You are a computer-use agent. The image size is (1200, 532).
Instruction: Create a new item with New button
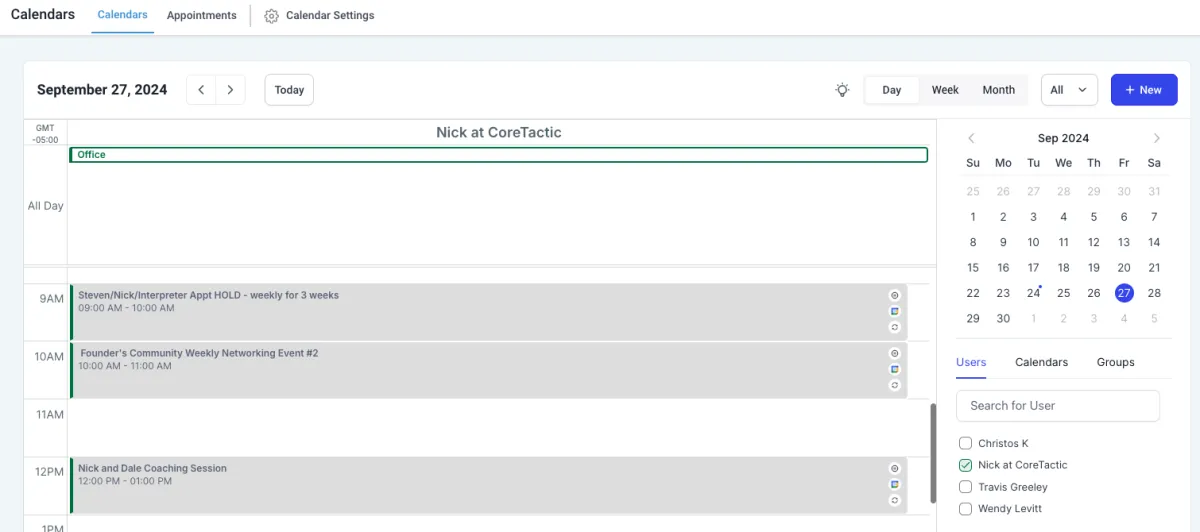[1144, 90]
